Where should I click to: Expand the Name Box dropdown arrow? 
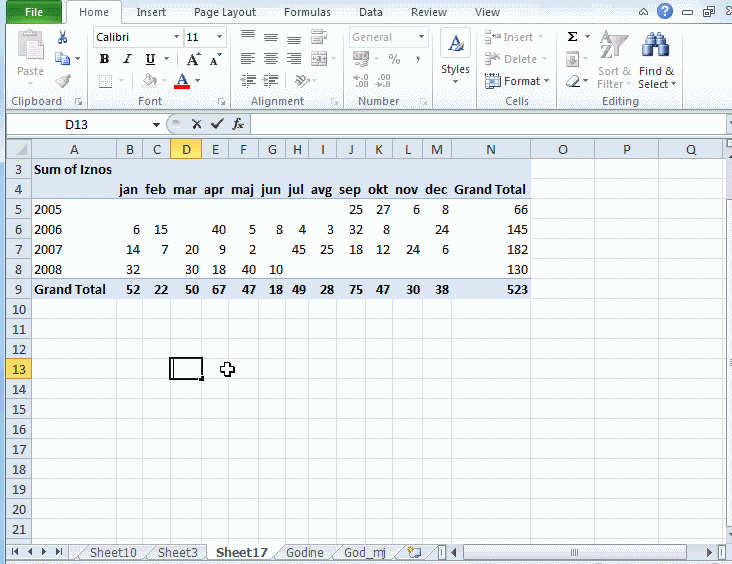(x=156, y=125)
